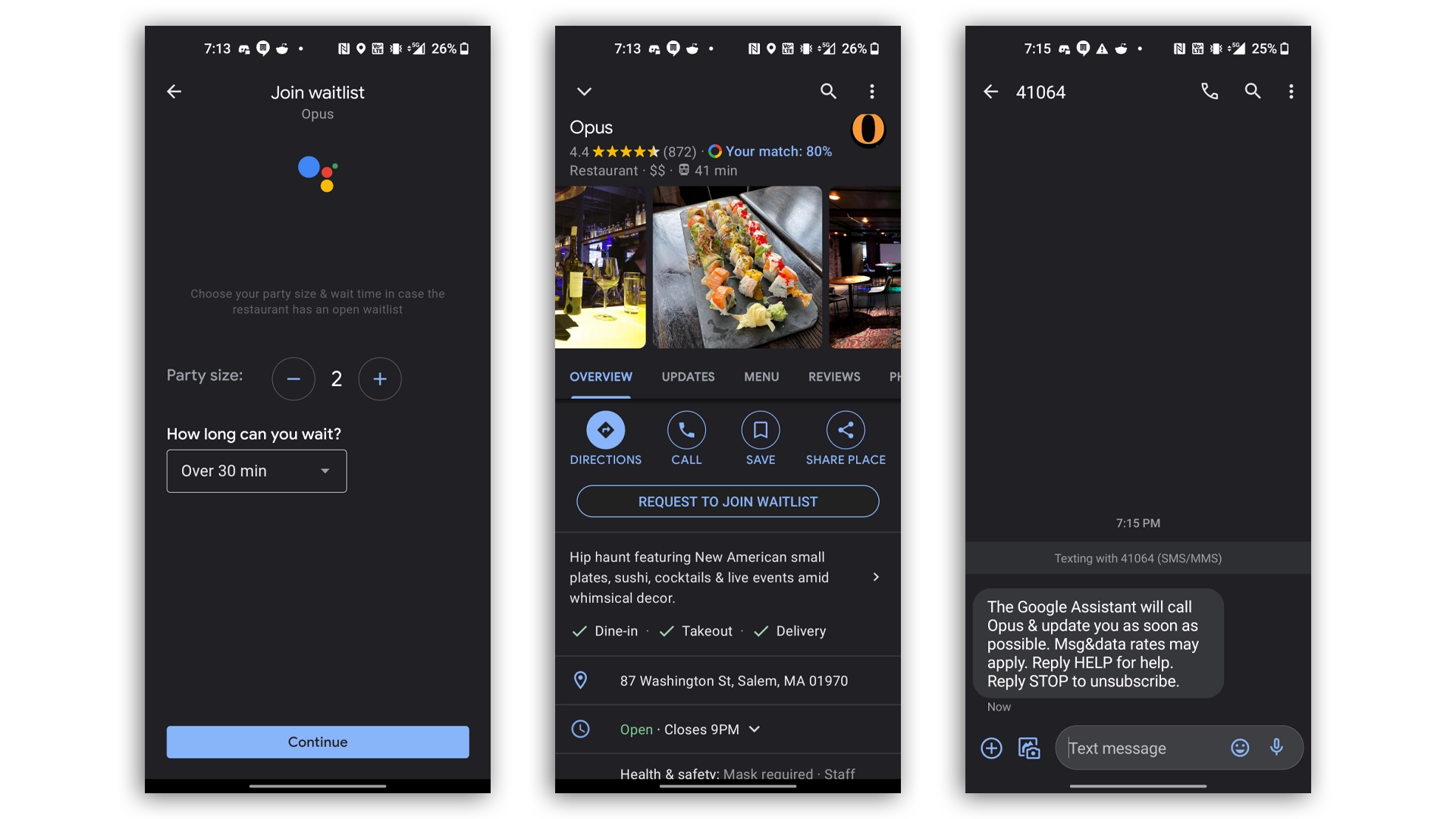Tap increase party size plus button
The image size is (1456, 819).
pyautogui.click(x=379, y=378)
